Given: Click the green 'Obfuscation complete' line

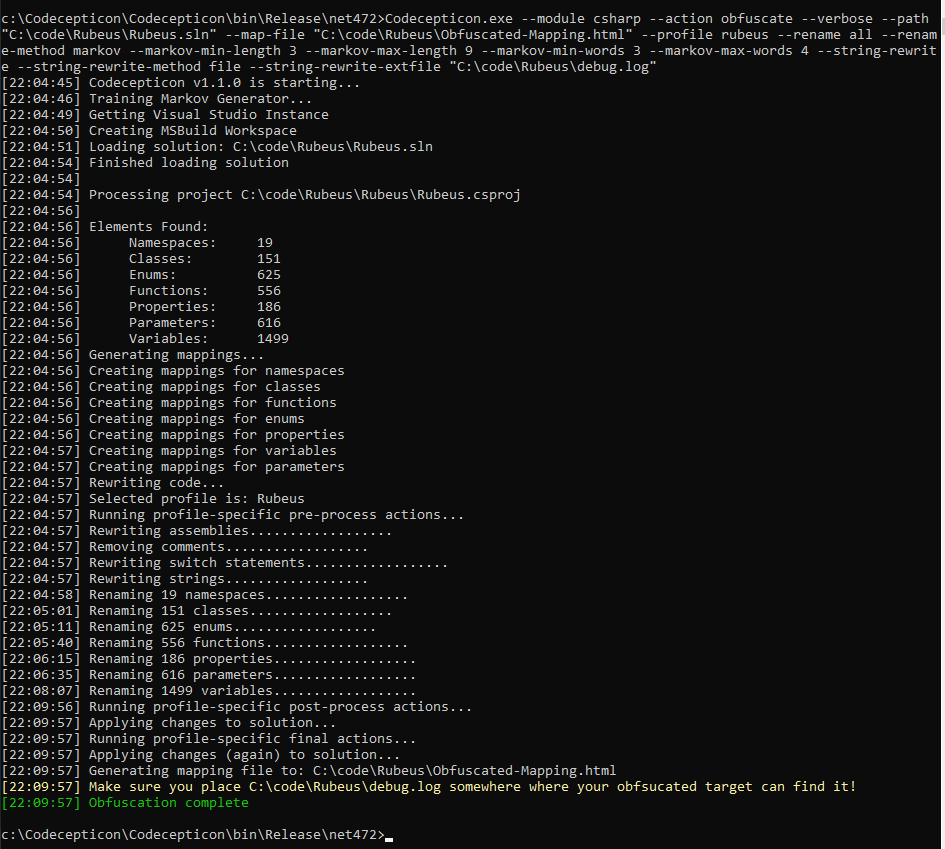Looking at the screenshot, I should pyautogui.click(x=125, y=803).
